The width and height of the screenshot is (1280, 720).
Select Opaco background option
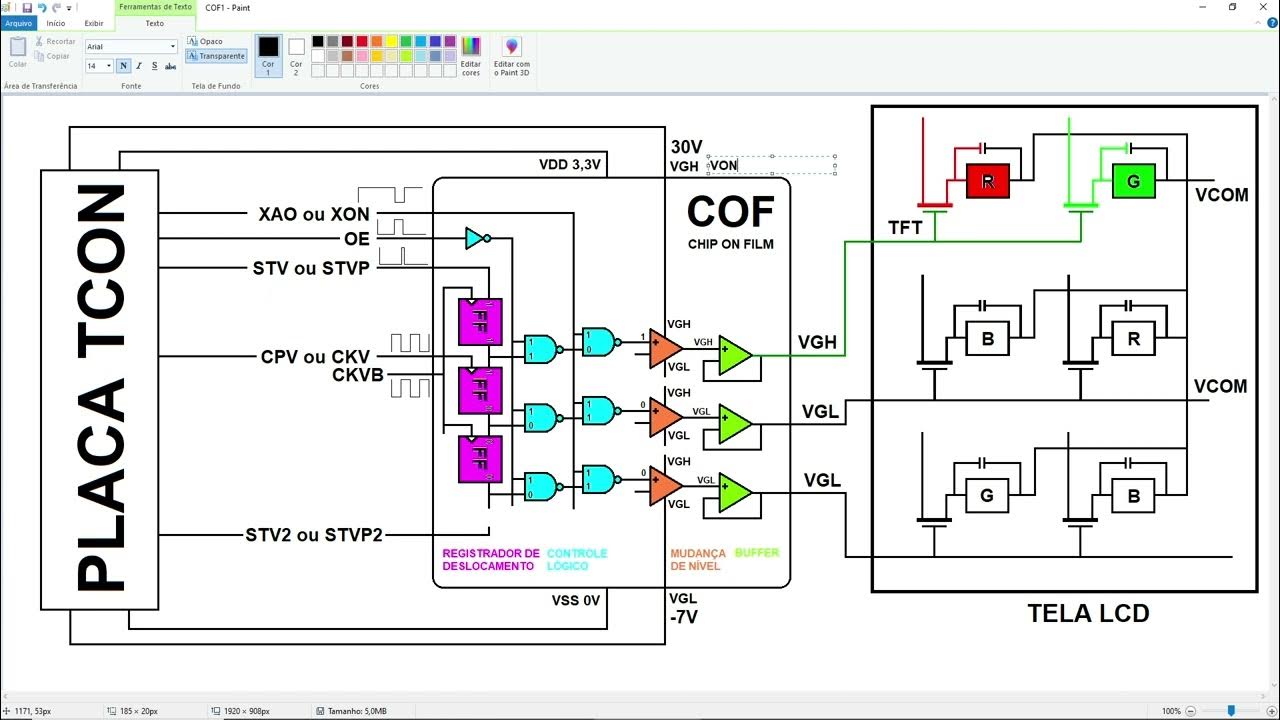(x=205, y=42)
